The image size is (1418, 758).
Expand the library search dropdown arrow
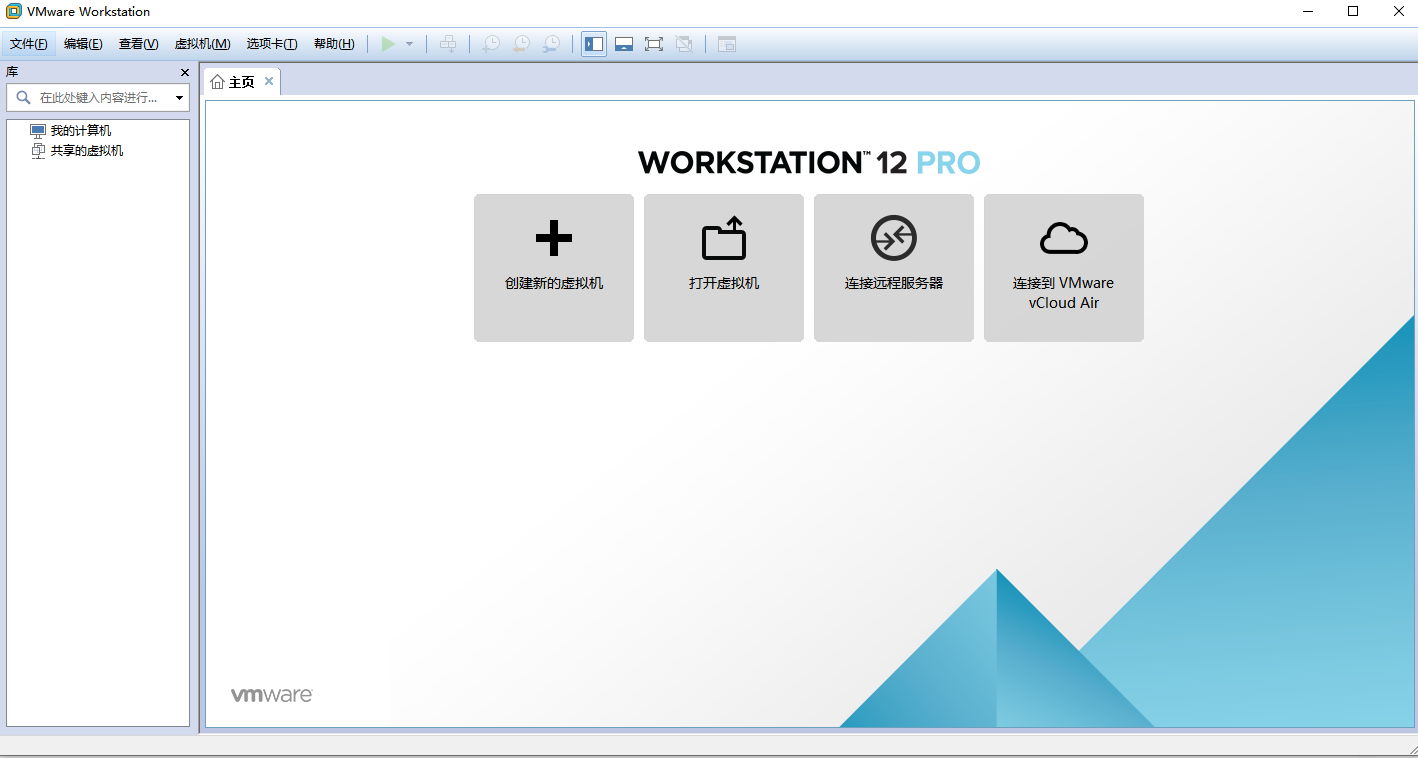[x=180, y=98]
